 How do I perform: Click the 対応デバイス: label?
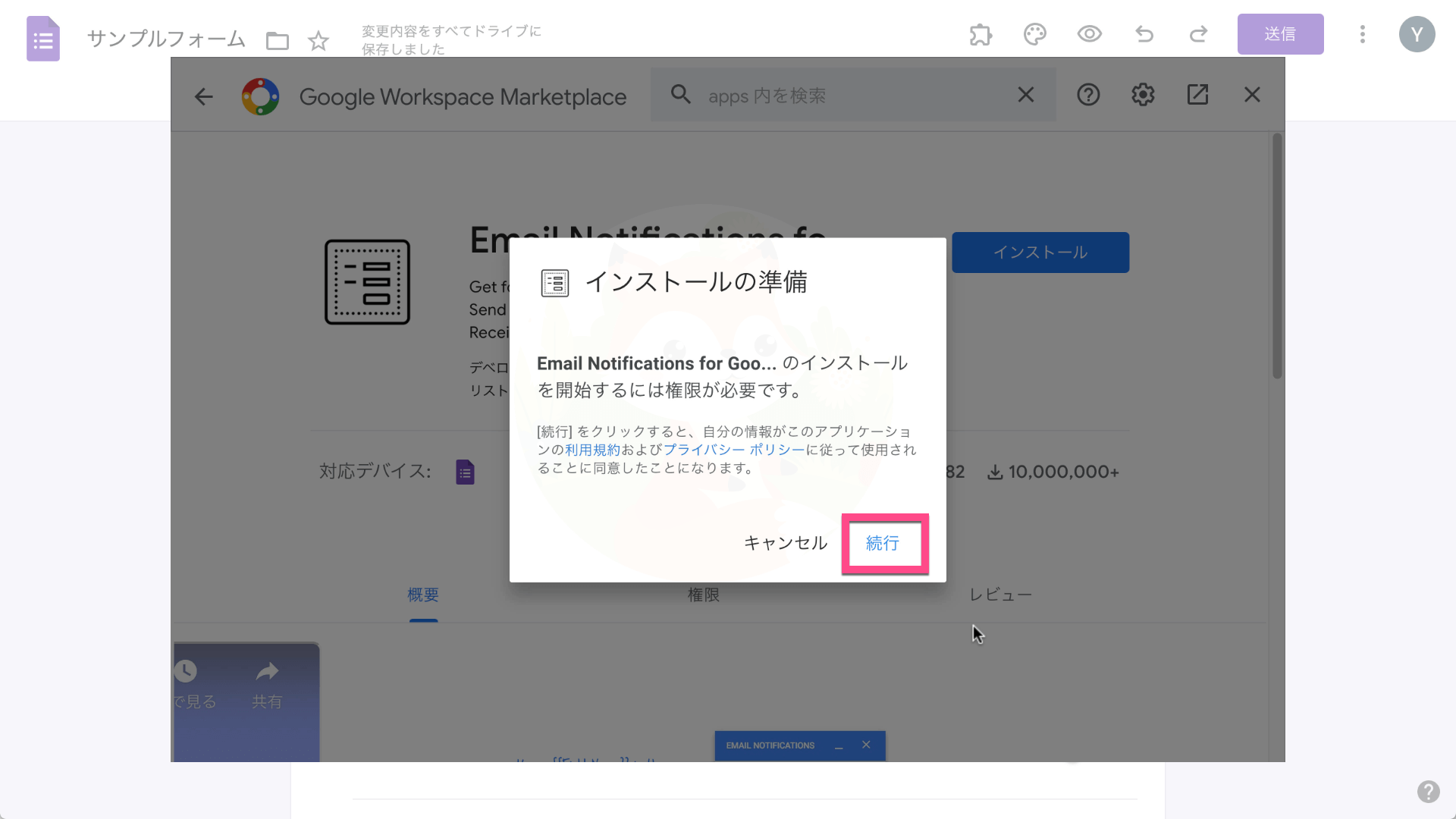(375, 472)
